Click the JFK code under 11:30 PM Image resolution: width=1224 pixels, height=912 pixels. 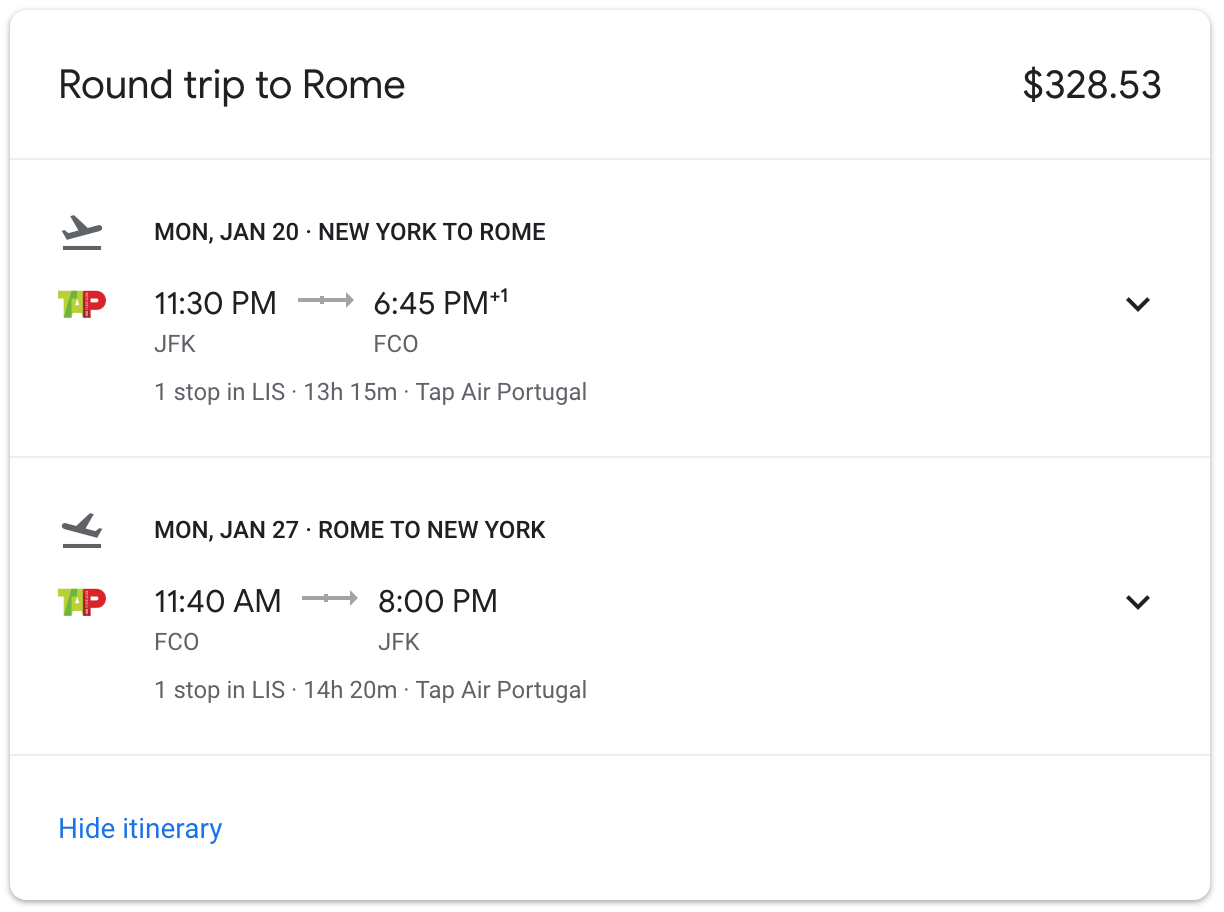175,345
